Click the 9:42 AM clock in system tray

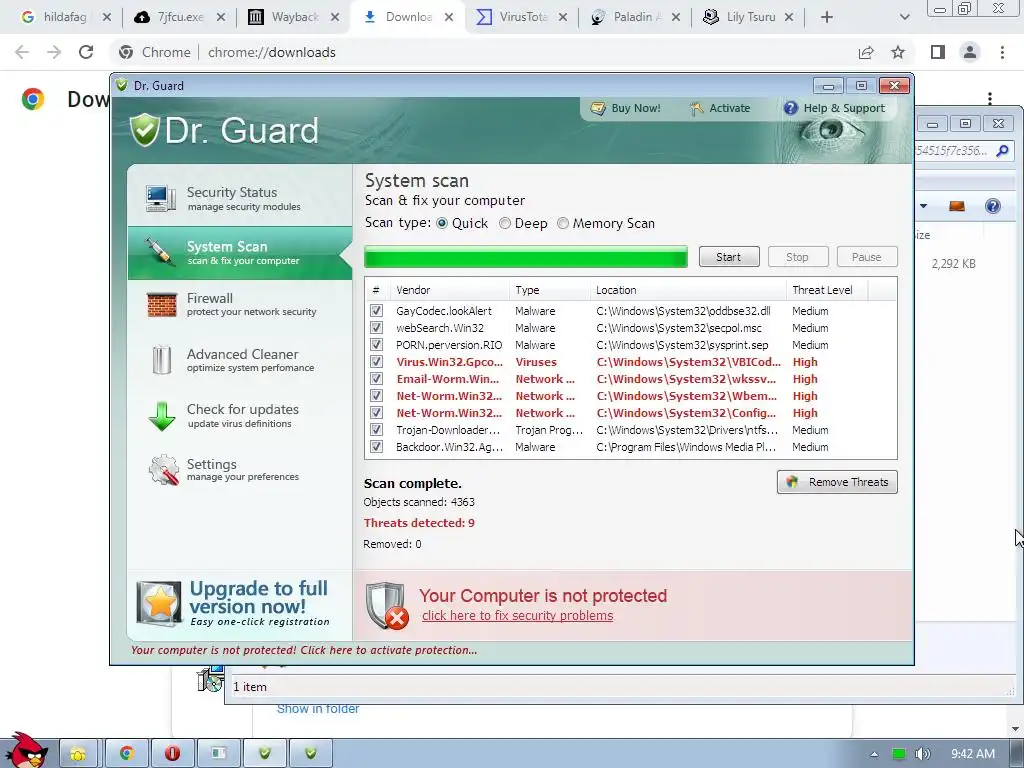[973, 754]
